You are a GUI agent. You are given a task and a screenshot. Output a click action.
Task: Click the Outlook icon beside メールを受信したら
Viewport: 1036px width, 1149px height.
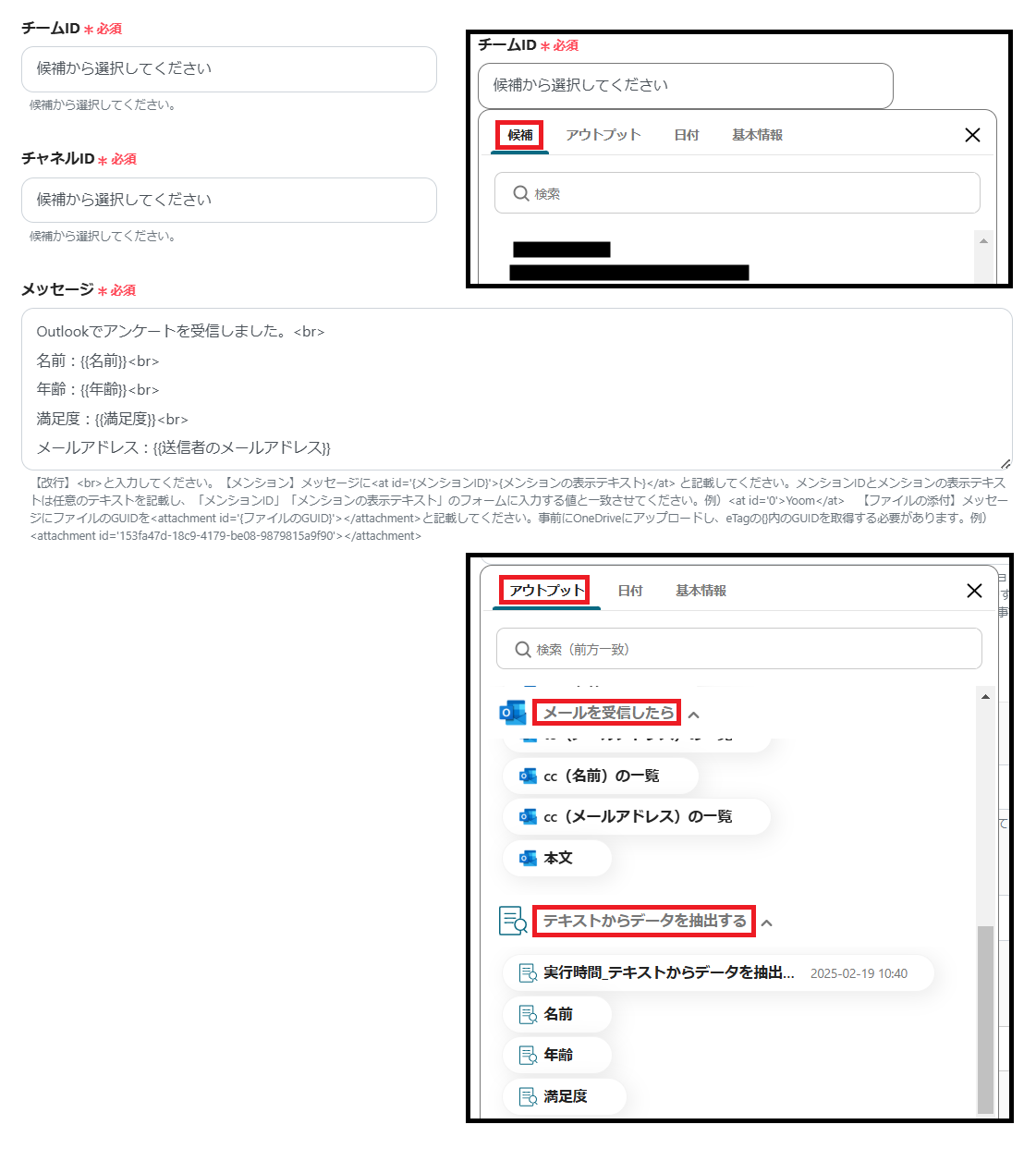[x=512, y=713]
